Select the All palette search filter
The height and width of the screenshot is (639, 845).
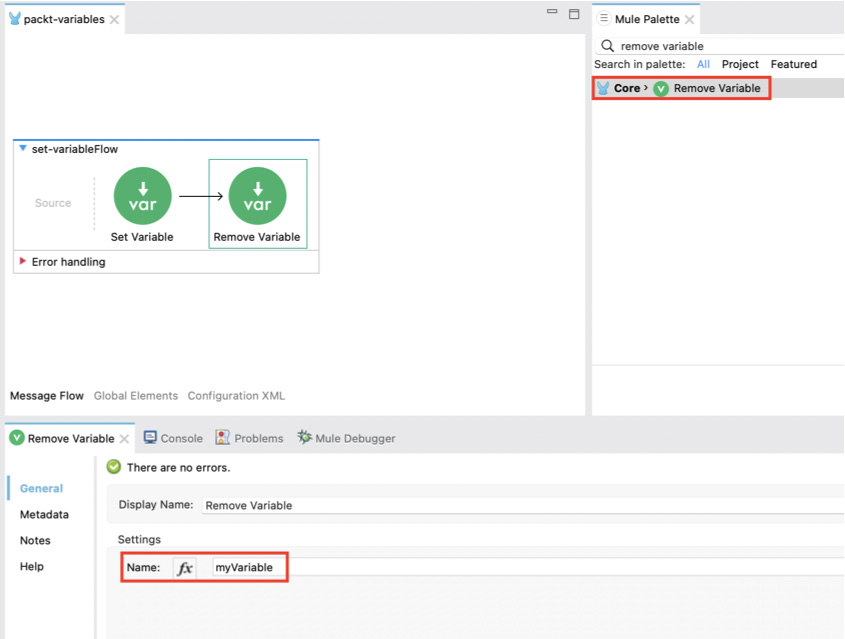[703, 64]
